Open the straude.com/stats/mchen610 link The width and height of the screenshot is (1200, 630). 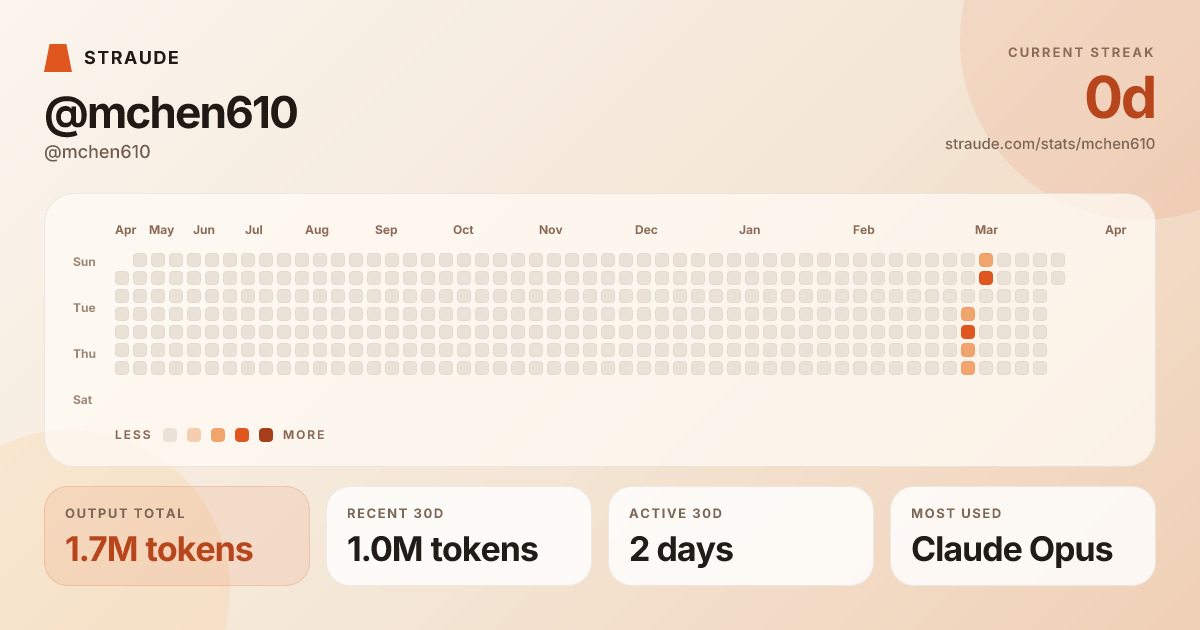click(1050, 143)
